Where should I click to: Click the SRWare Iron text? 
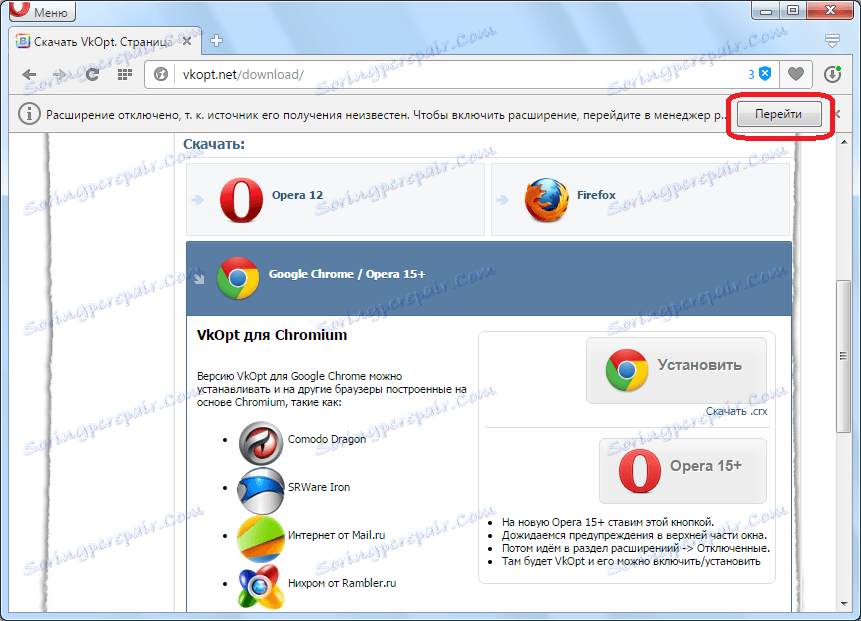318,487
